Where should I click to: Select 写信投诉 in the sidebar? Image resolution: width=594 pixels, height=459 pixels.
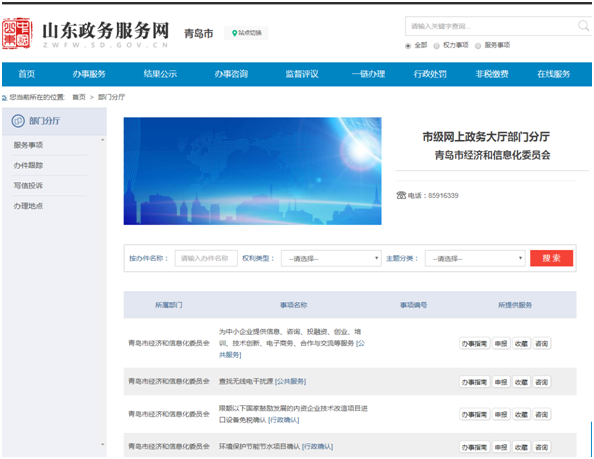tap(28, 186)
